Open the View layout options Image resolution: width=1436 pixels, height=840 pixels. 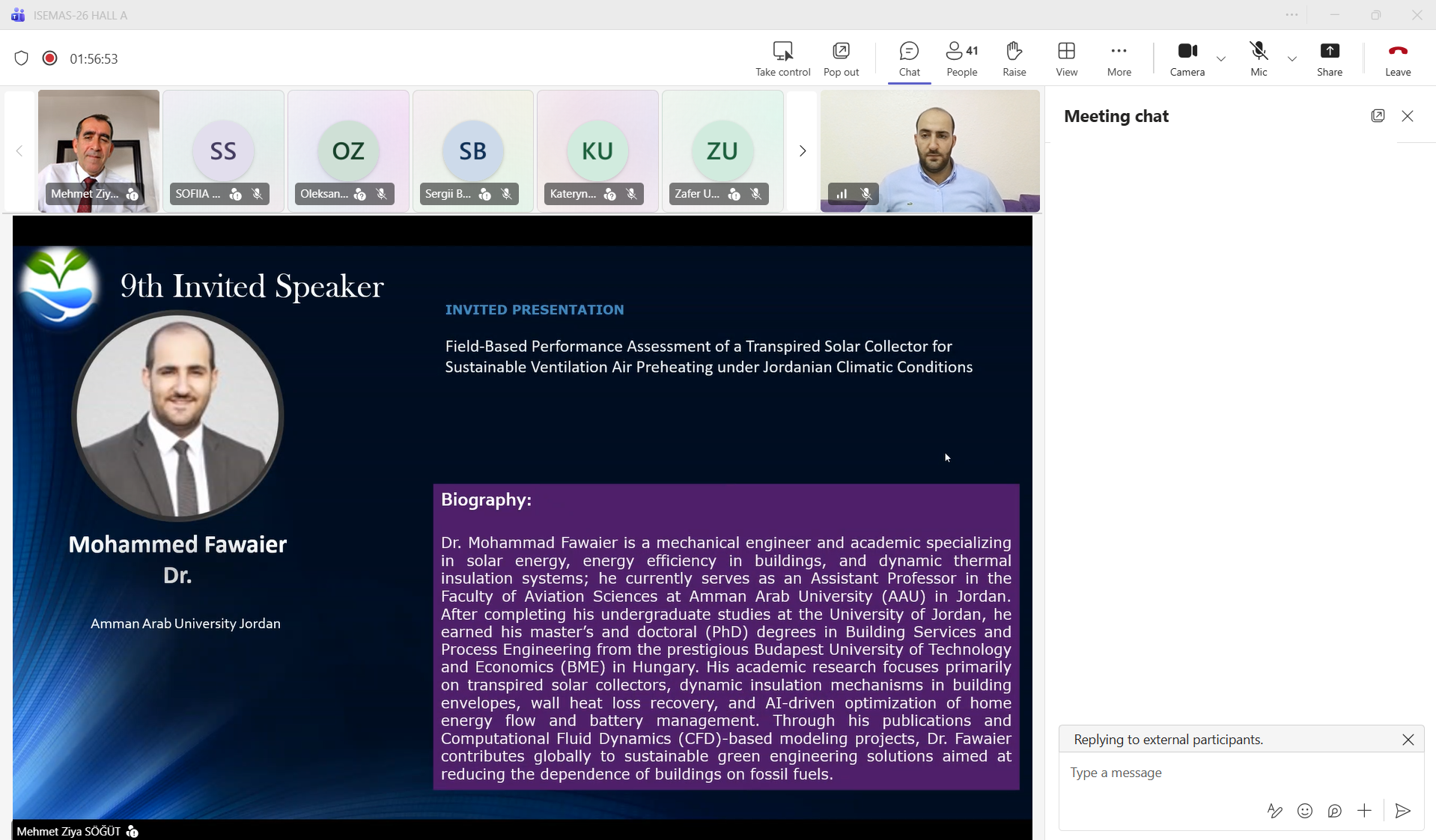[x=1066, y=59]
